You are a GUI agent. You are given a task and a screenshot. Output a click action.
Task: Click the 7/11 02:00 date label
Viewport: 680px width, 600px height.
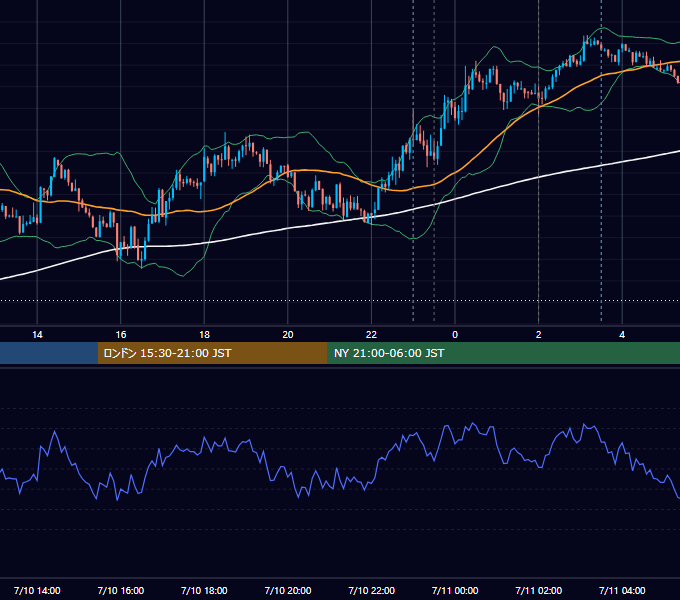click(539, 590)
